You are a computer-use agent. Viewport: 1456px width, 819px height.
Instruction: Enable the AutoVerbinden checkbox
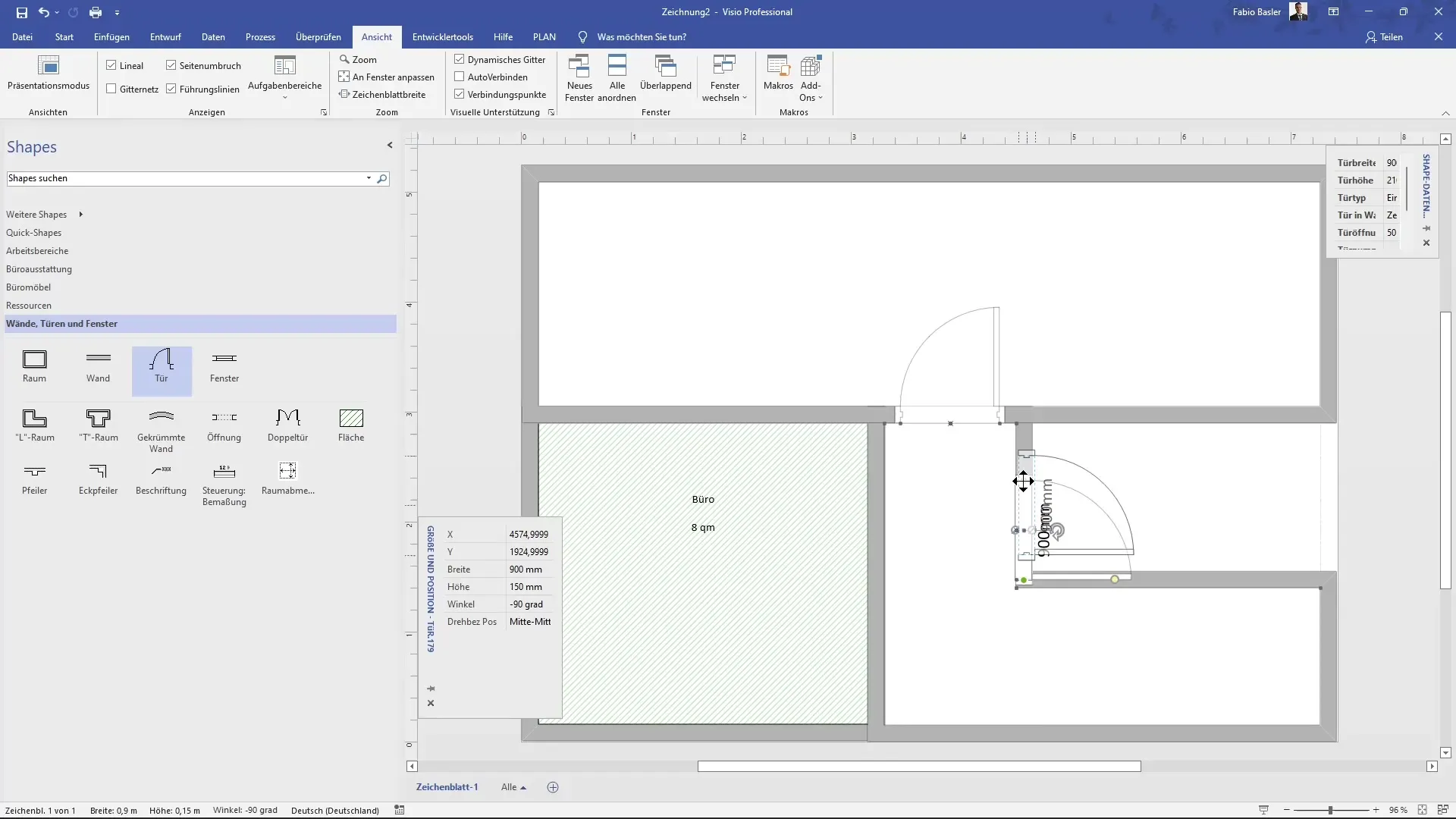(x=460, y=77)
